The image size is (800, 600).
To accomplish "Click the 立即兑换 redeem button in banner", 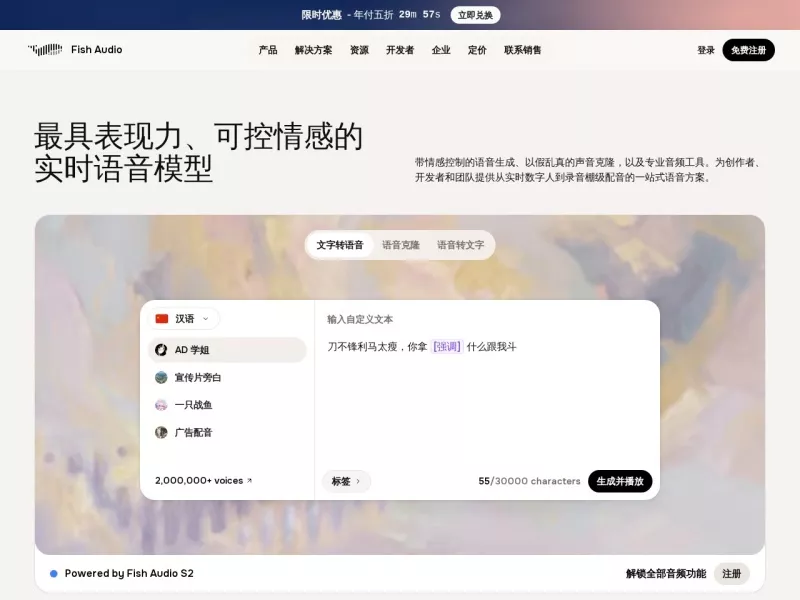I will point(475,15).
